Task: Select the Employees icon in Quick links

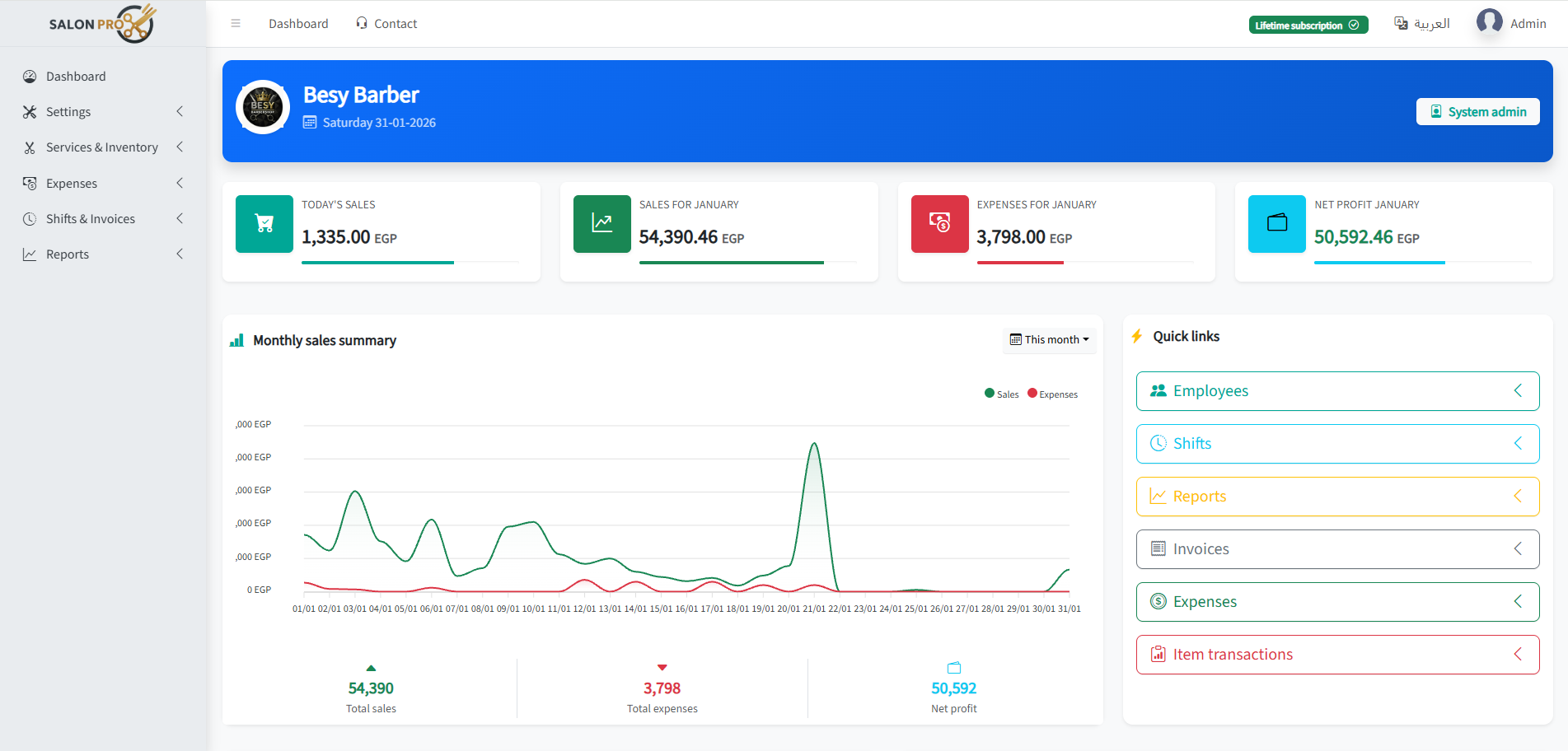Action: pyautogui.click(x=1158, y=390)
